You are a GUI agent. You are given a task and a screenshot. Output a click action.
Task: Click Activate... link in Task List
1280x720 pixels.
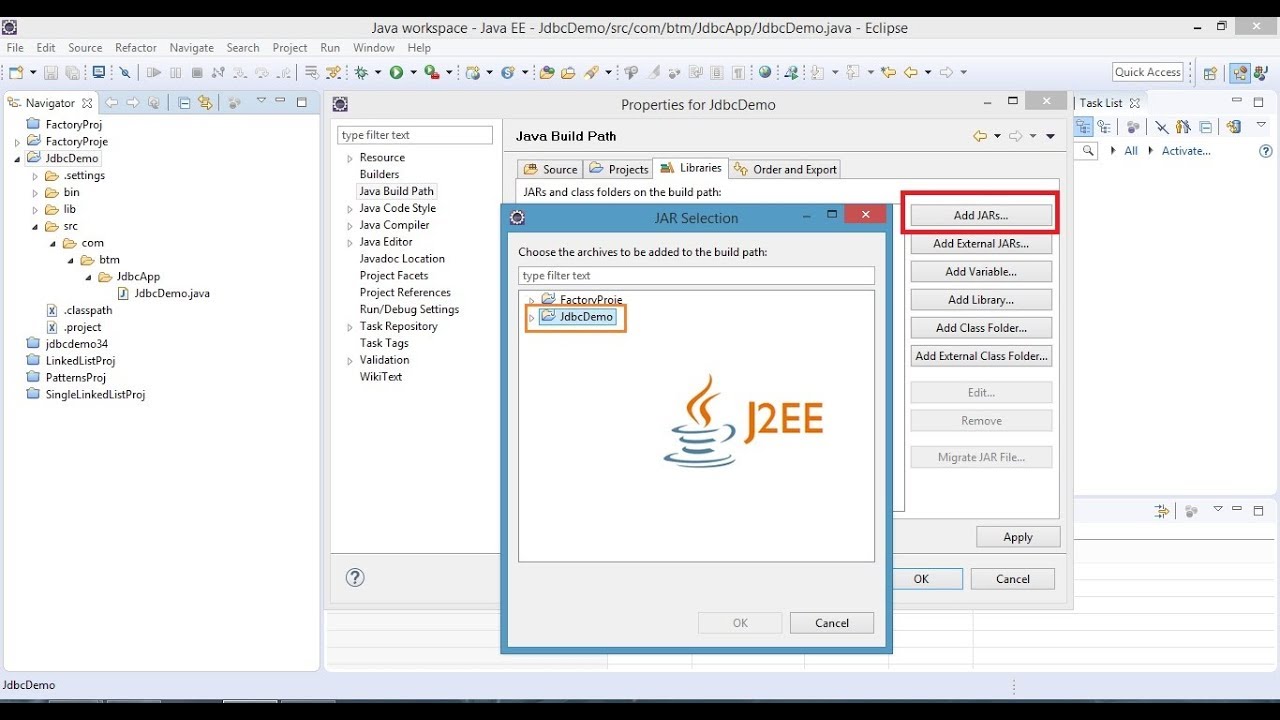1186,151
